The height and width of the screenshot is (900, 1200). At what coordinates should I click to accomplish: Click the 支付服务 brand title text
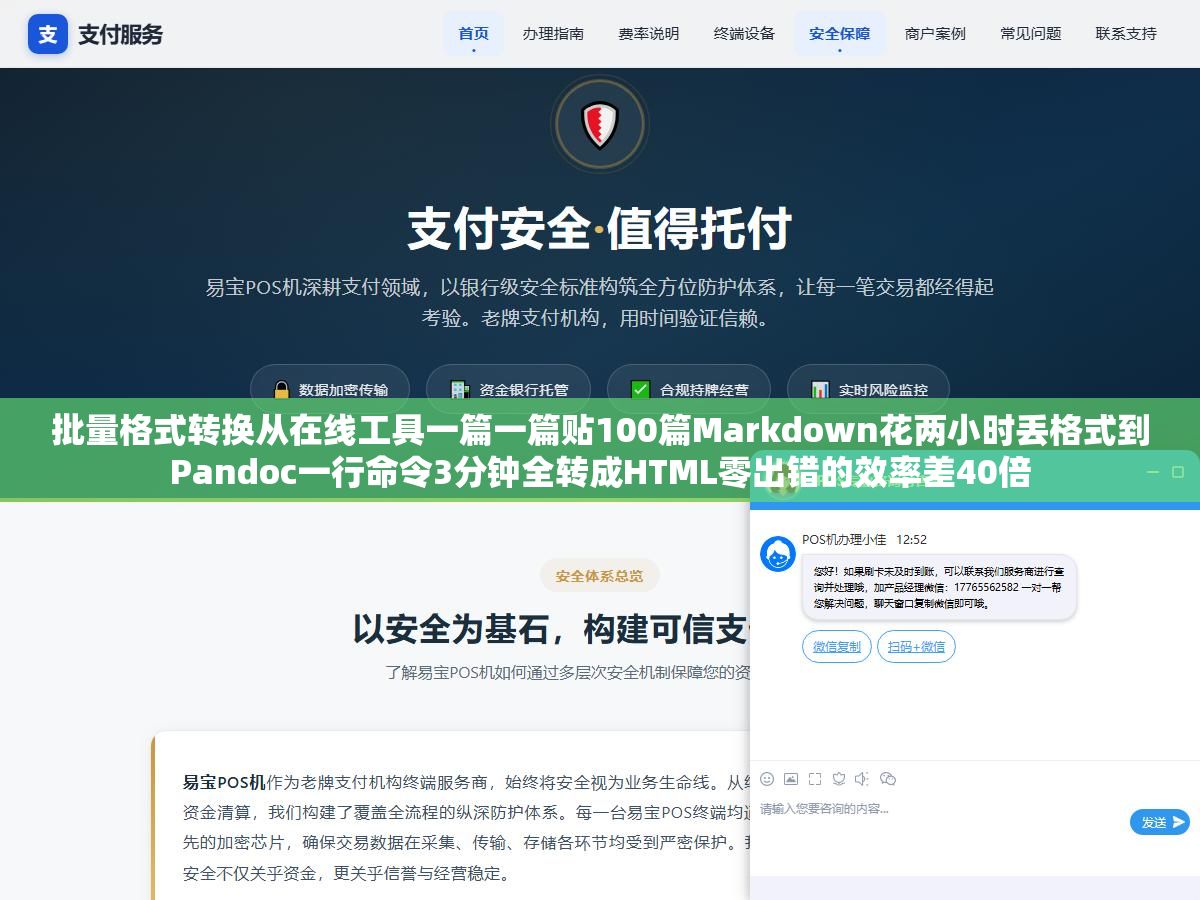120,34
